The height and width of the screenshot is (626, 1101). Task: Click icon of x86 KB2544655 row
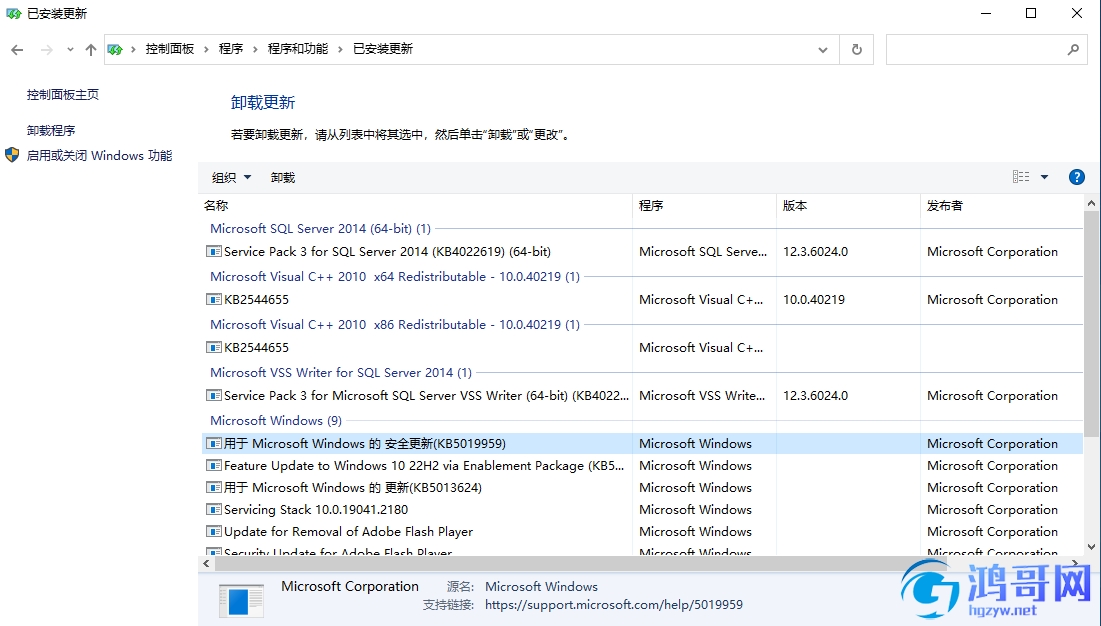click(213, 347)
